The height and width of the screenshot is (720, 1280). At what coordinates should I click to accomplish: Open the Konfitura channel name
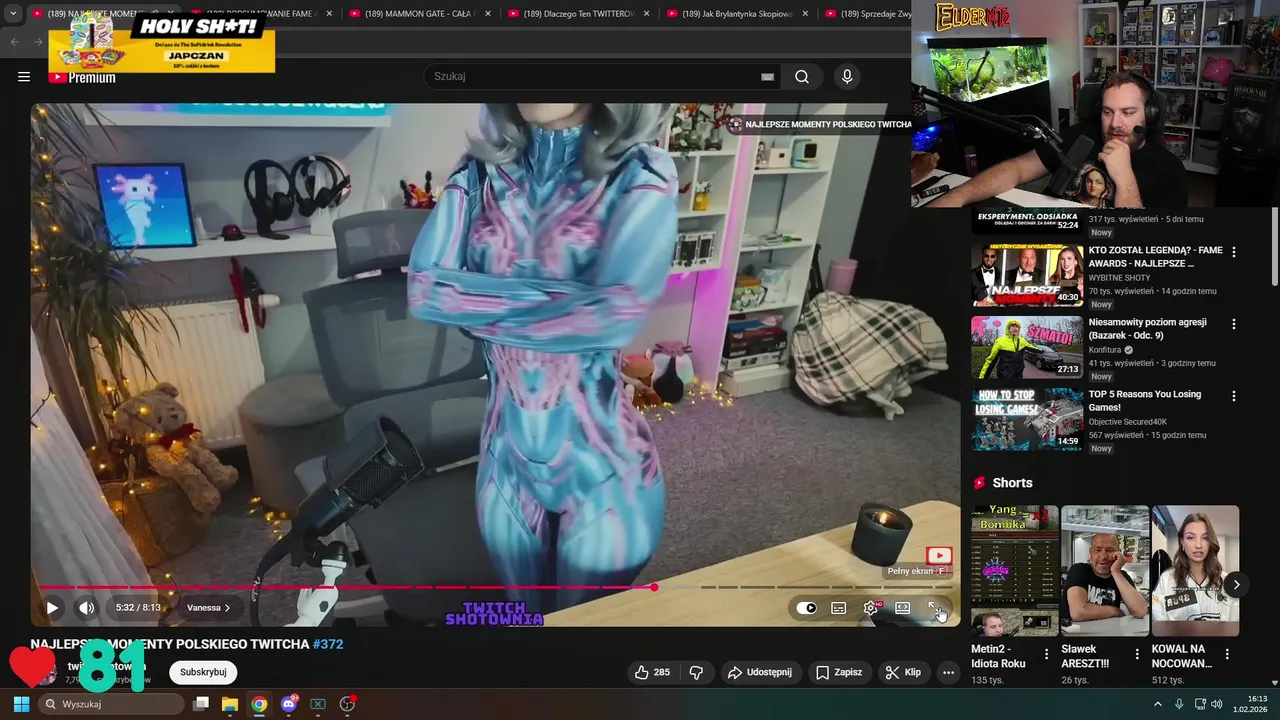point(1106,350)
